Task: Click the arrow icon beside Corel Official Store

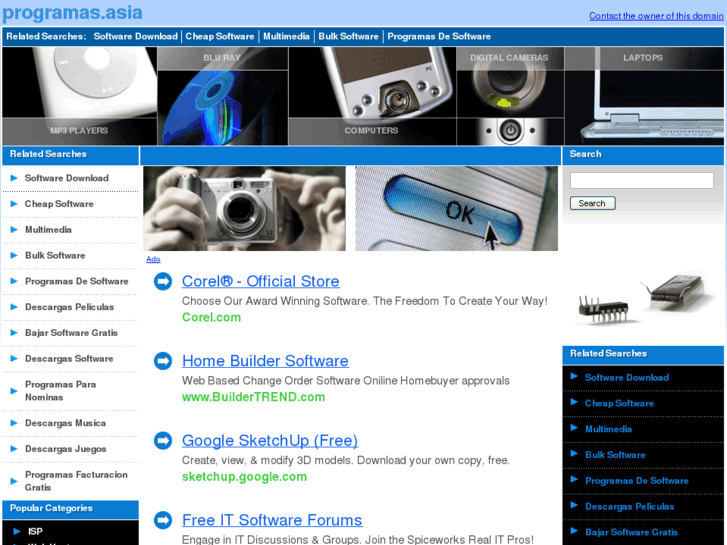Action: click(x=163, y=281)
